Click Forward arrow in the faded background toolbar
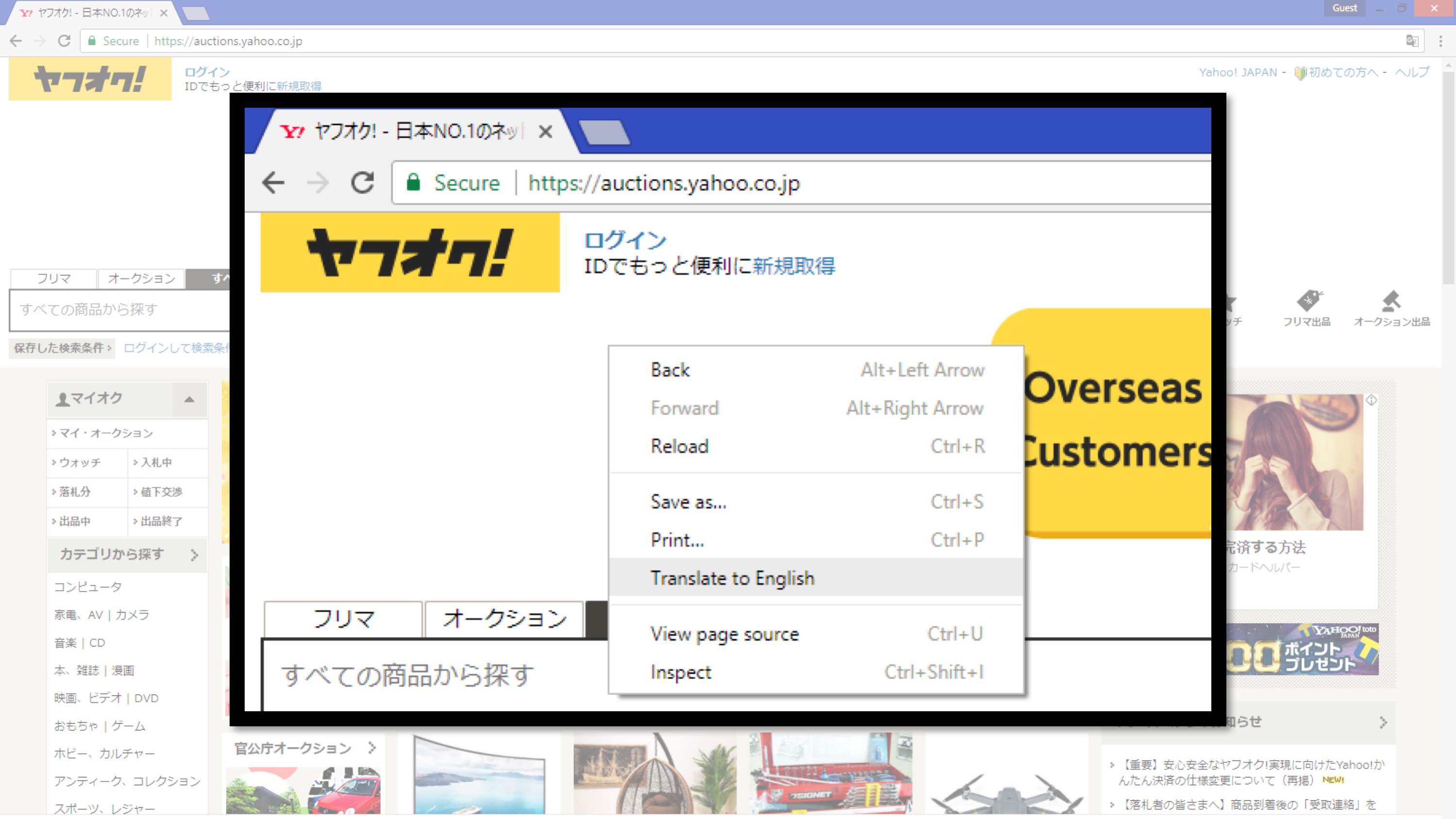The height and width of the screenshot is (819, 1456). click(x=39, y=41)
